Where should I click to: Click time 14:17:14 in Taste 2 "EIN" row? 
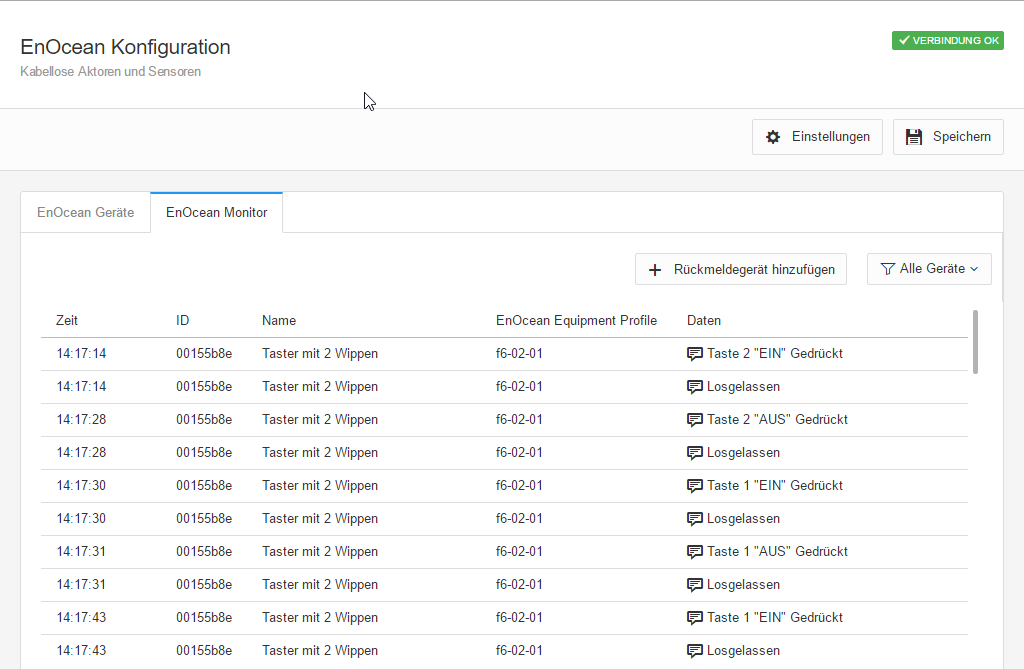pyautogui.click(x=81, y=353)
